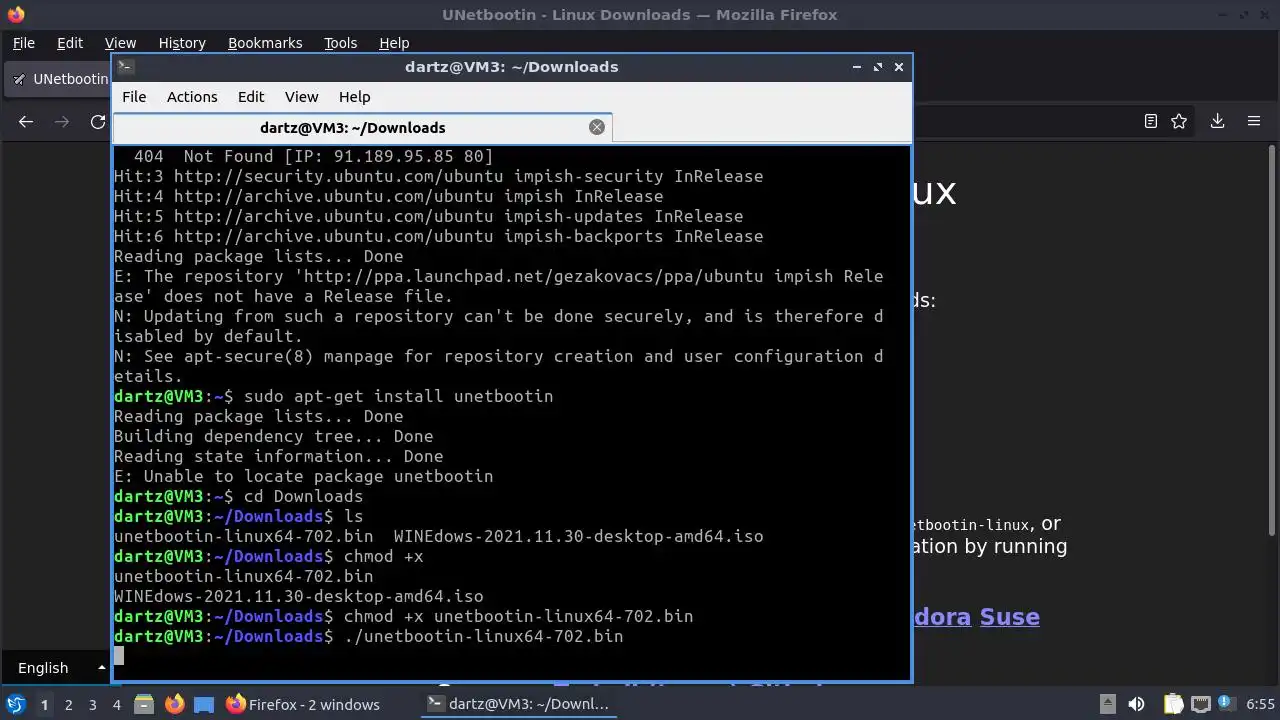Select the Firefox - 2 windows taskbar button
The height and width of the screenshot is (720, 1280).
(x=303, y=704)
